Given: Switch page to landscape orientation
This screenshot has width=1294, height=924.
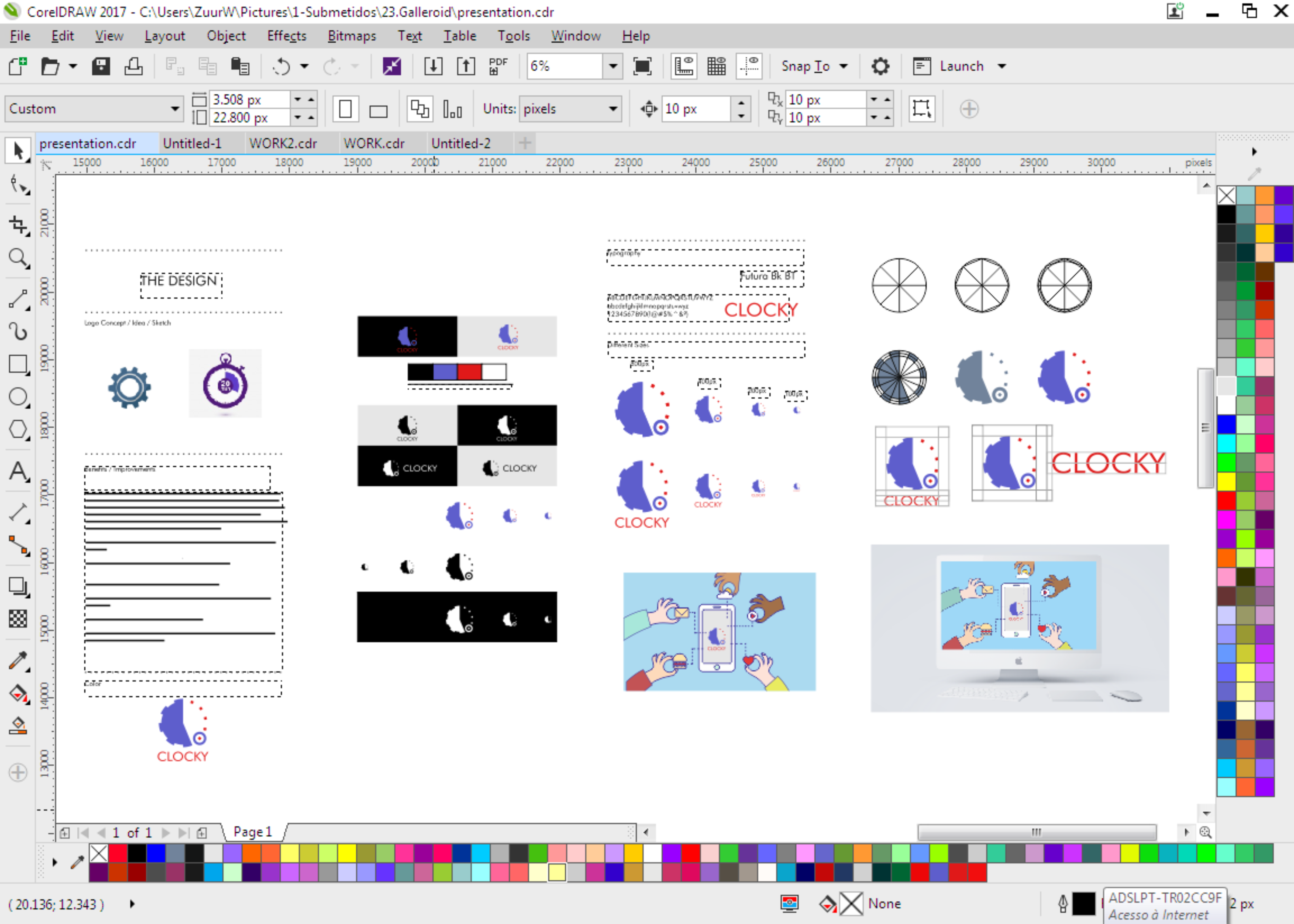Looking at the screenshot, I should pyautogui.click(x=378, y=109).
